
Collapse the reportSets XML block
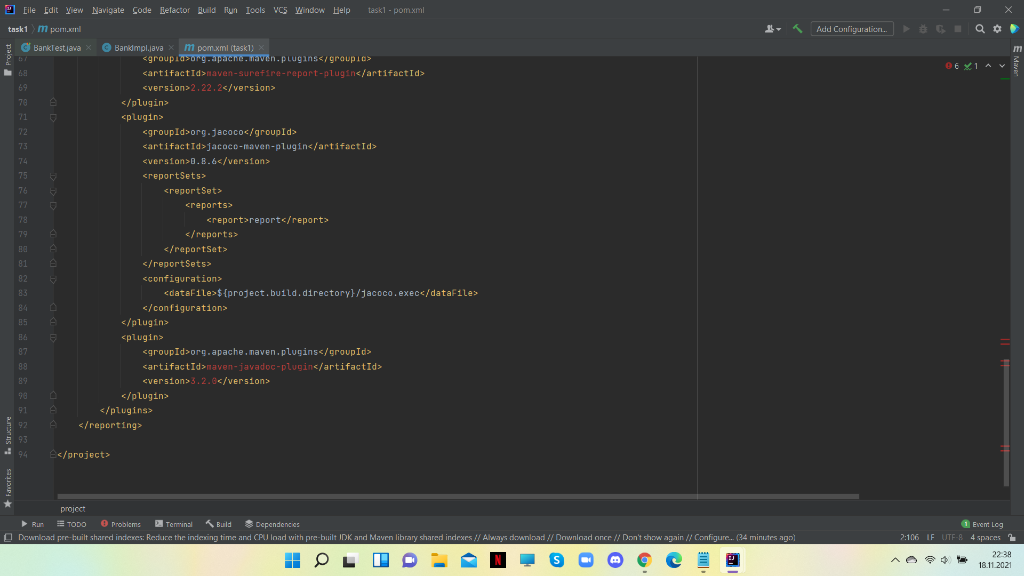[x=53, y=175]
